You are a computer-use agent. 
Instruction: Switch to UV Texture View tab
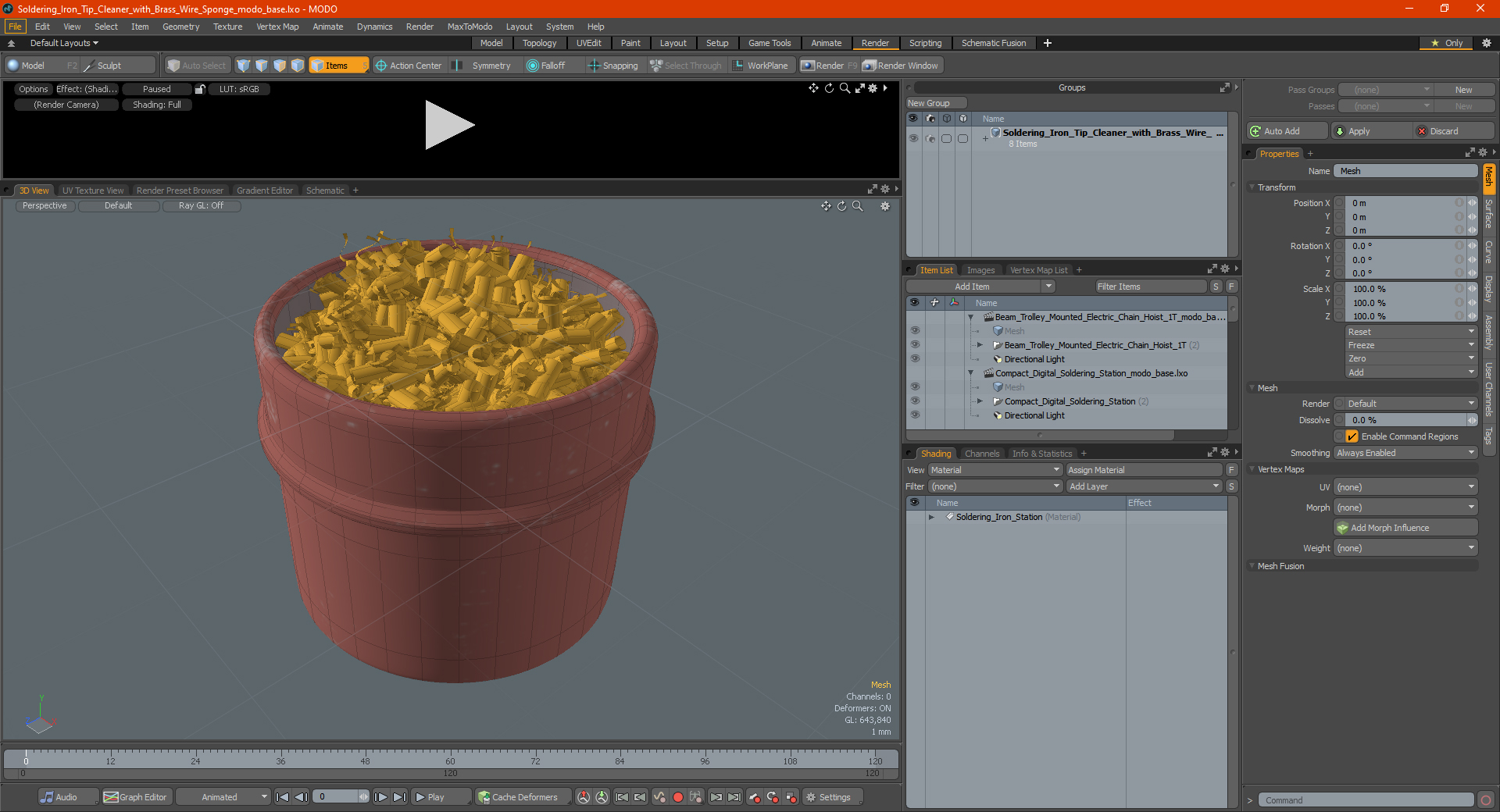click(x=93, y=191)
